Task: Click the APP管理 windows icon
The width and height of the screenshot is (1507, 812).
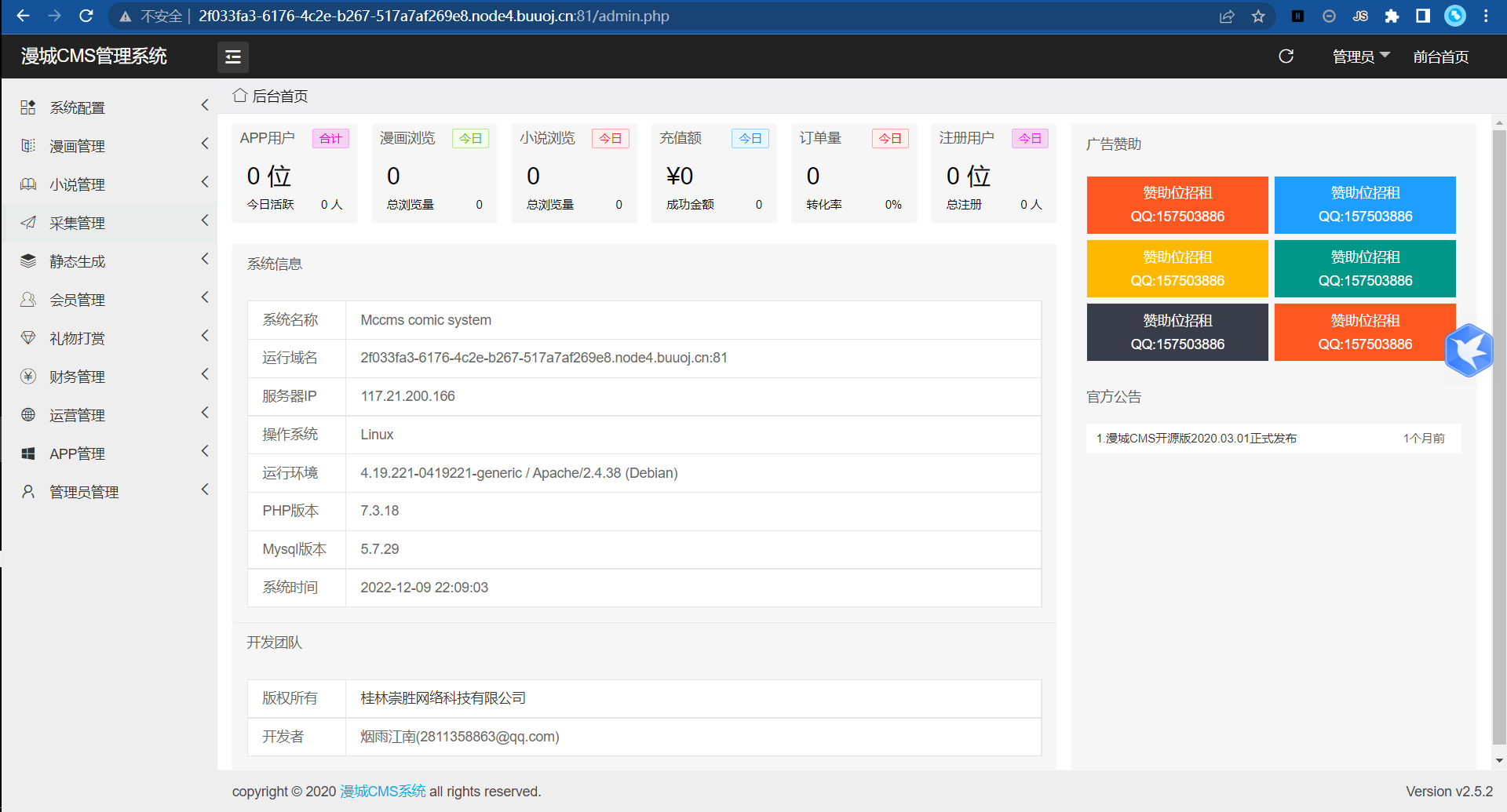Action: click(x=28, y=453)
